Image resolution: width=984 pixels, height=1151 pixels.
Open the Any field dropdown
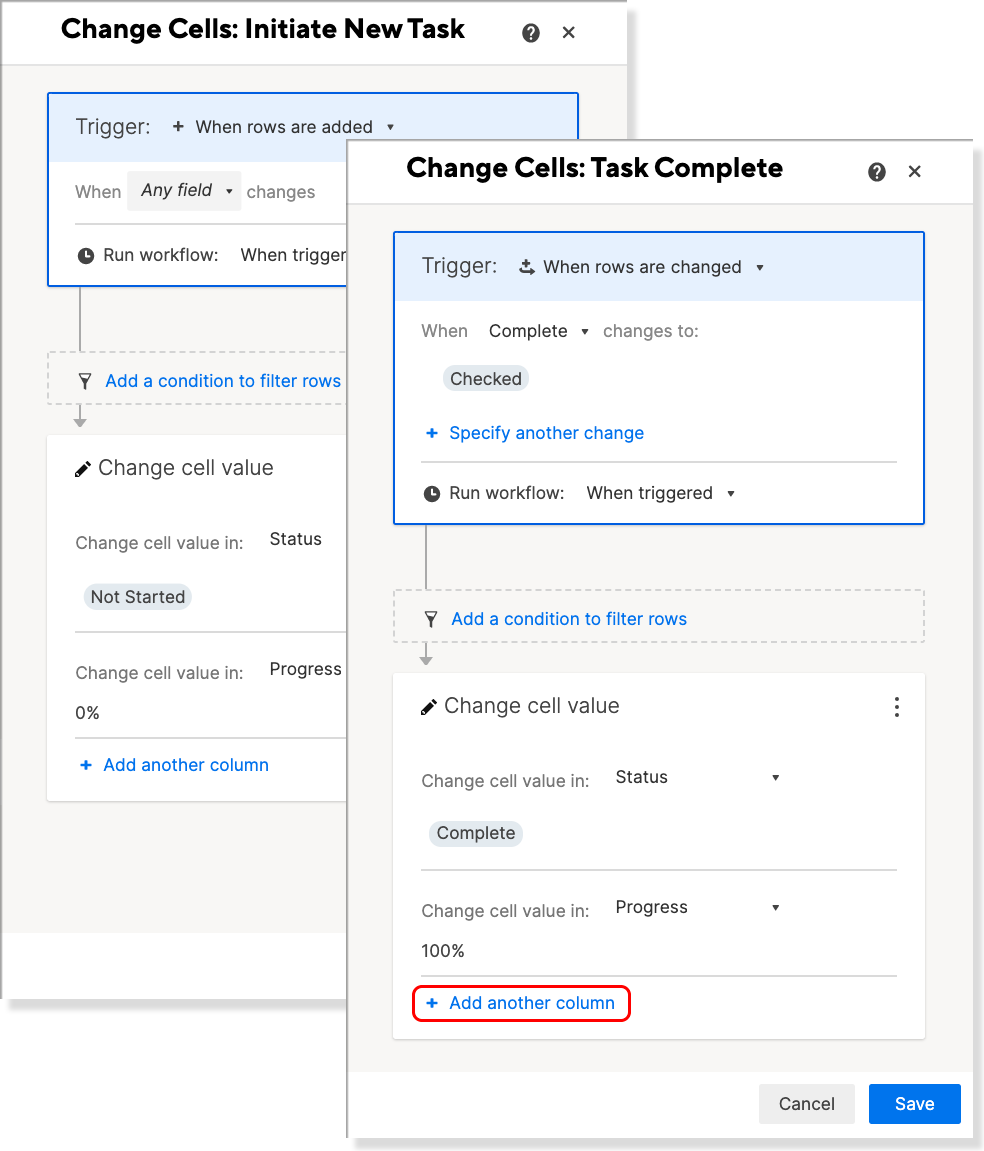(184, 191)
